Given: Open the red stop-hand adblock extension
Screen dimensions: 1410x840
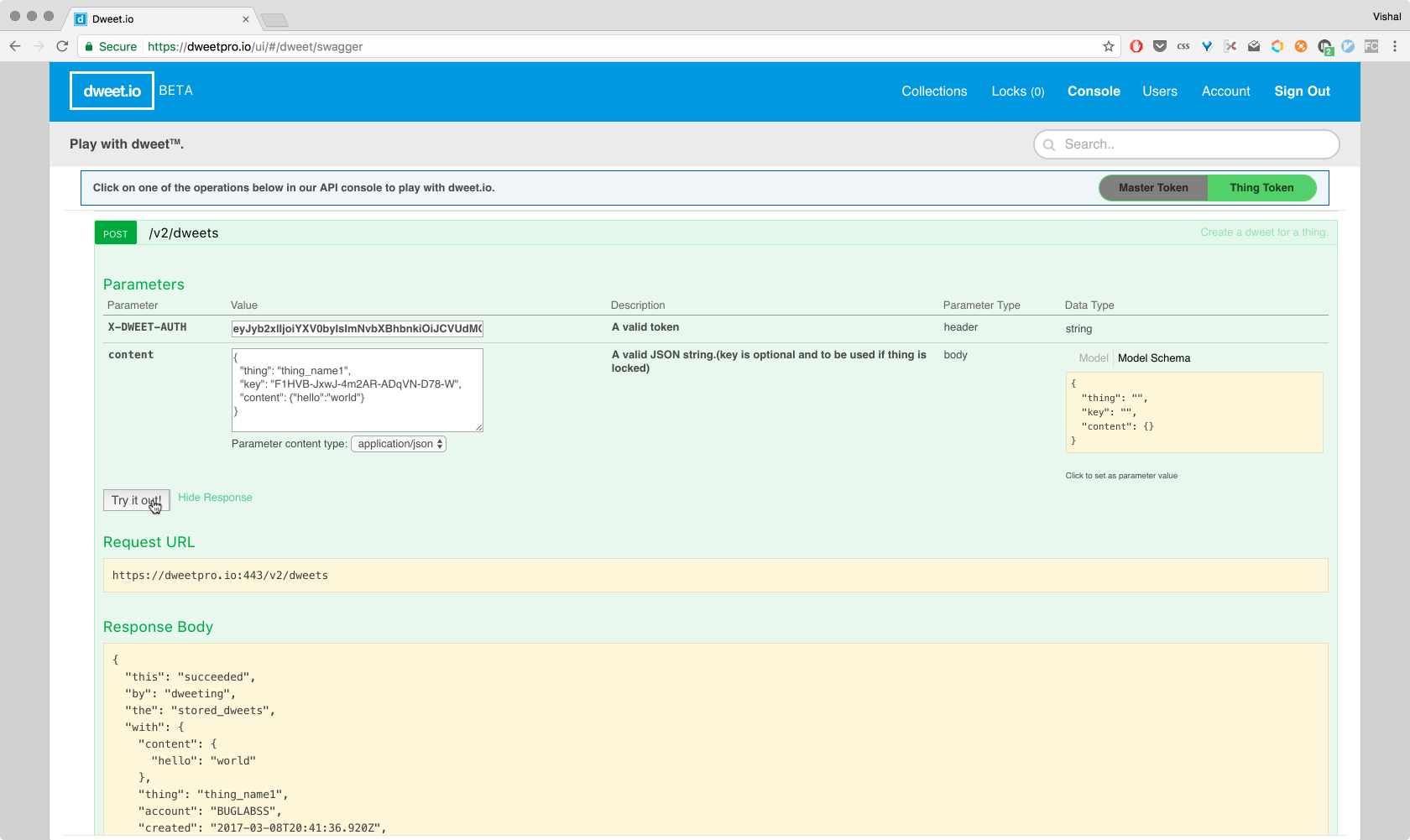Looking at the screenshot, I should click(1136, 46).
